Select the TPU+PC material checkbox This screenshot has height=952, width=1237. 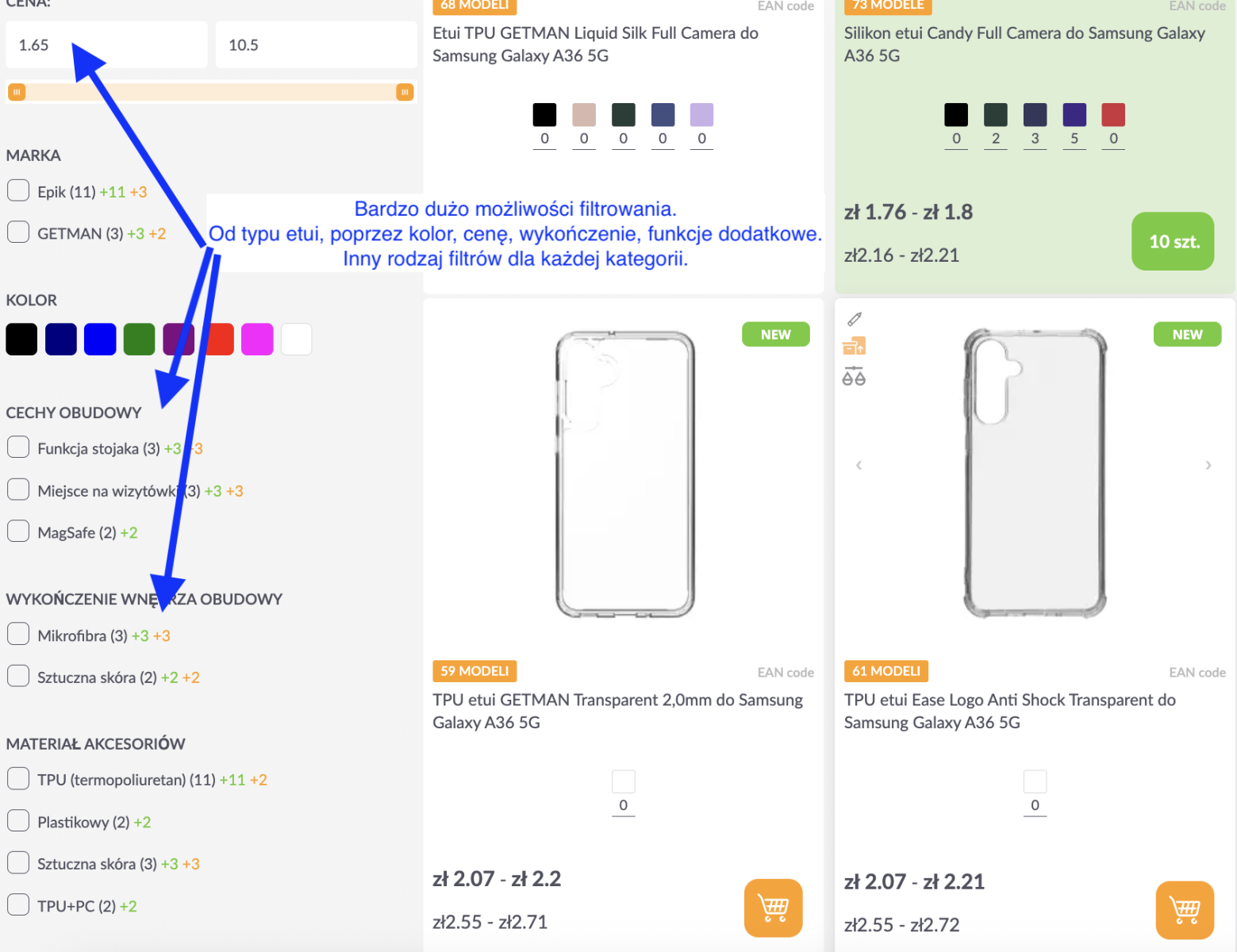18,905
